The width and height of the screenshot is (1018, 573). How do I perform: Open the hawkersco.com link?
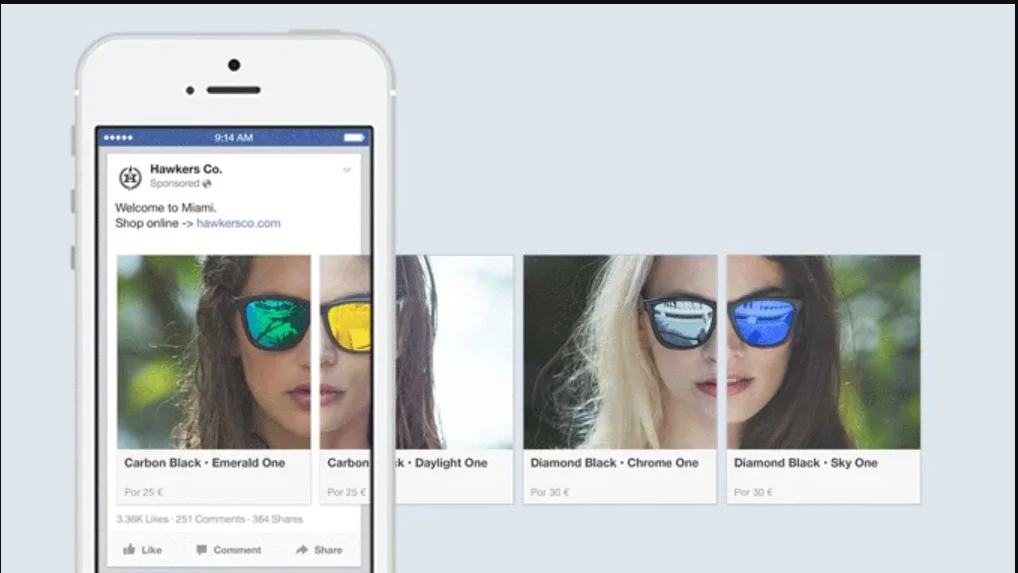click(238, 223)
